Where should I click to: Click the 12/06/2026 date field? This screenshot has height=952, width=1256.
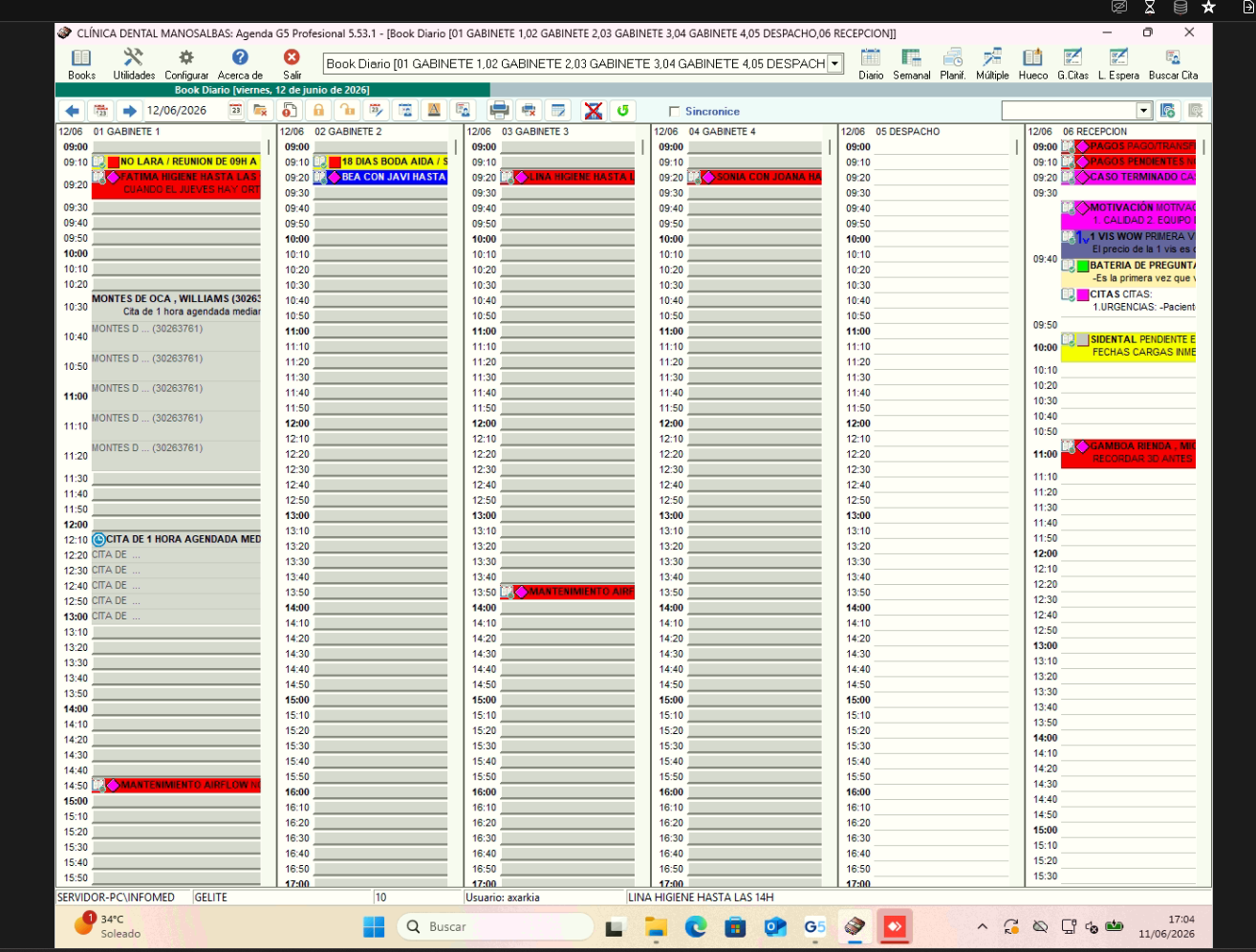click(x=185, y=111)
